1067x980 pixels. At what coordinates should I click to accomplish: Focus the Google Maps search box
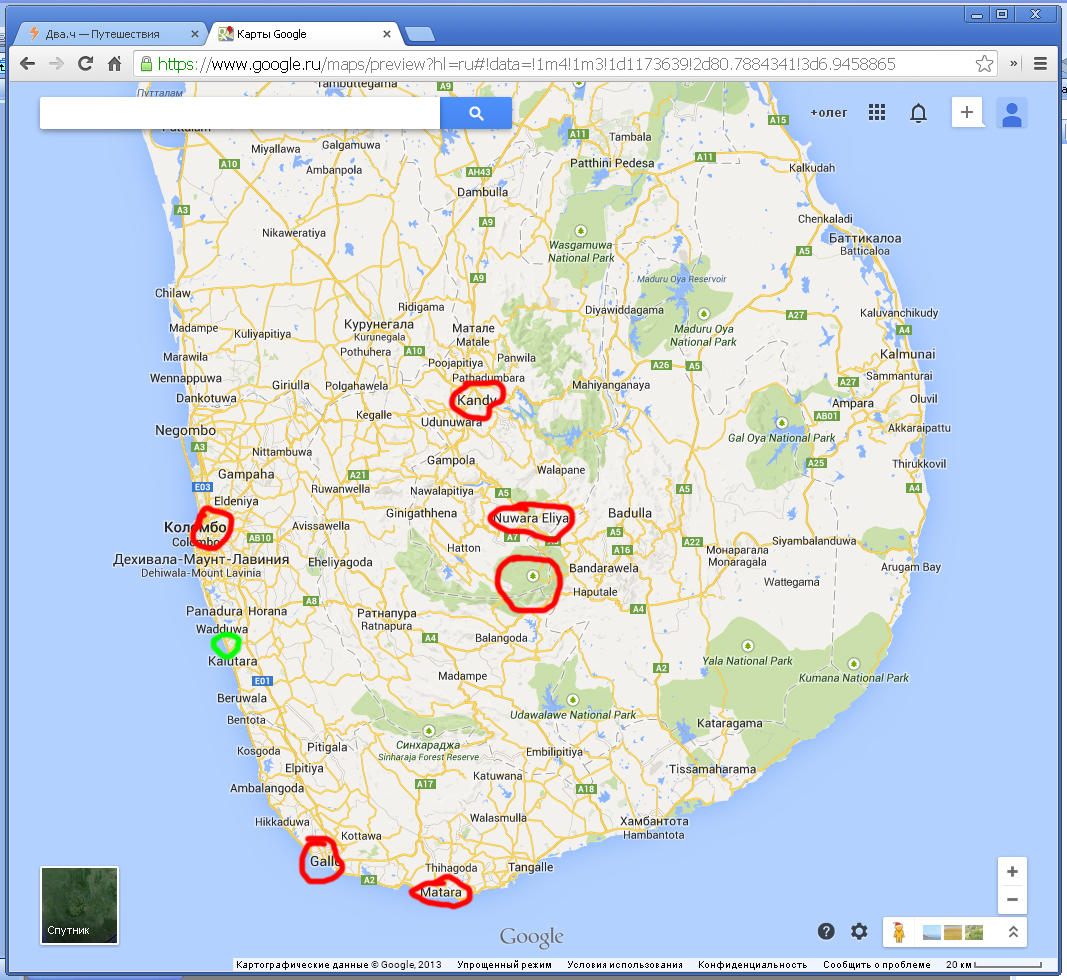click(240, 113)
